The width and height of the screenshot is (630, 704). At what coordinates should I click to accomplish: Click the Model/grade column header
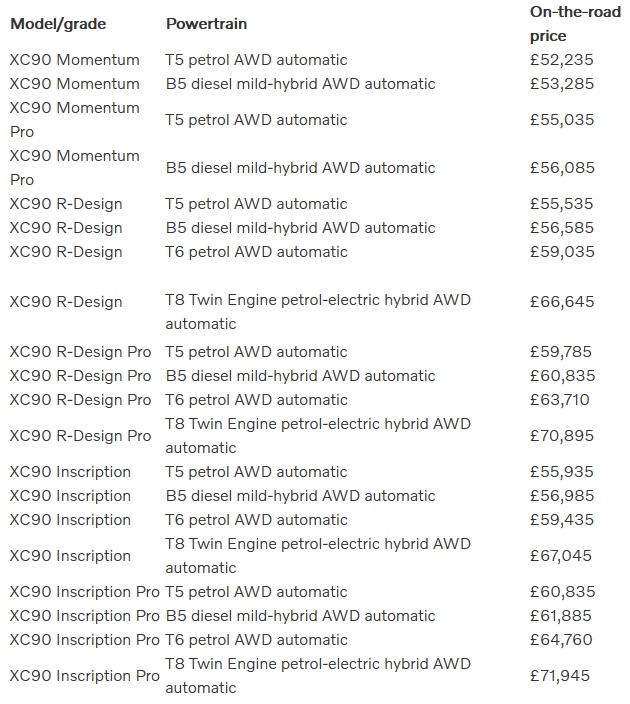pos(57,23)
